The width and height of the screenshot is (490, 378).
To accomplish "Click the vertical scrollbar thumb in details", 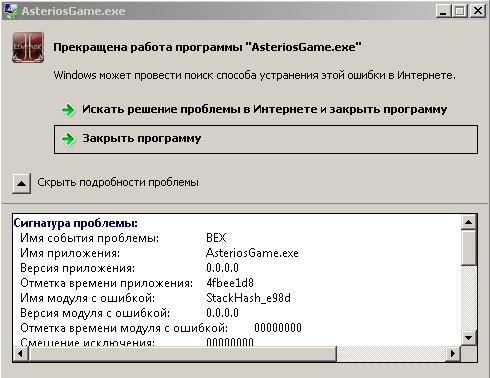I will tap(469, 248).
